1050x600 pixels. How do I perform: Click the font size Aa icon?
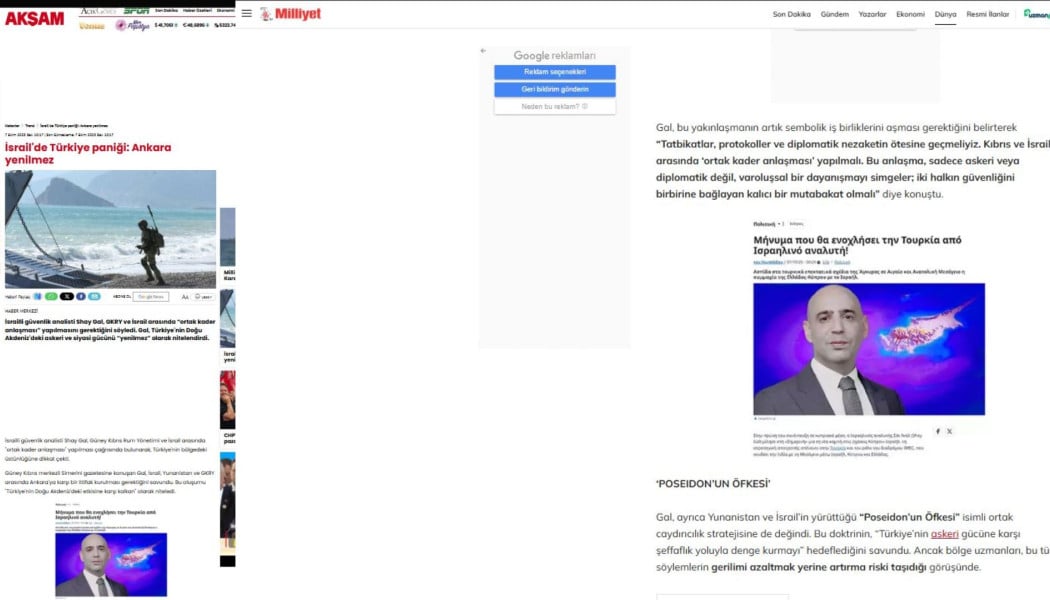click(186, 297)
